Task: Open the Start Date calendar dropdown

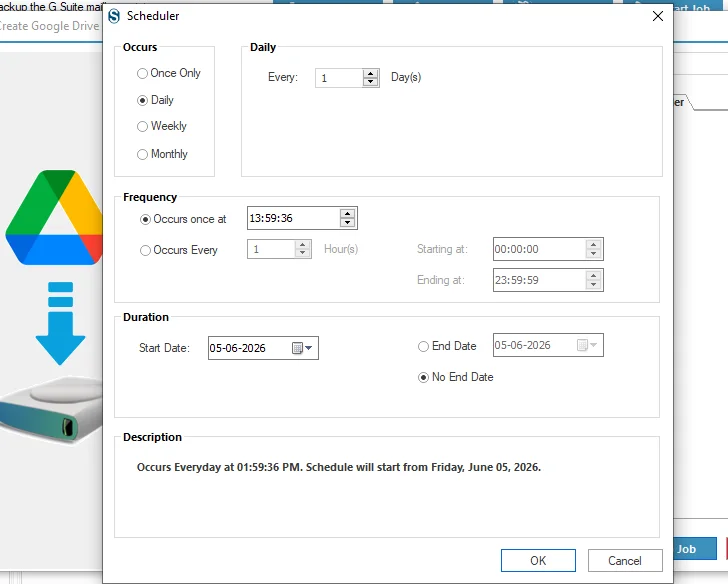Action: click(302, 348)
